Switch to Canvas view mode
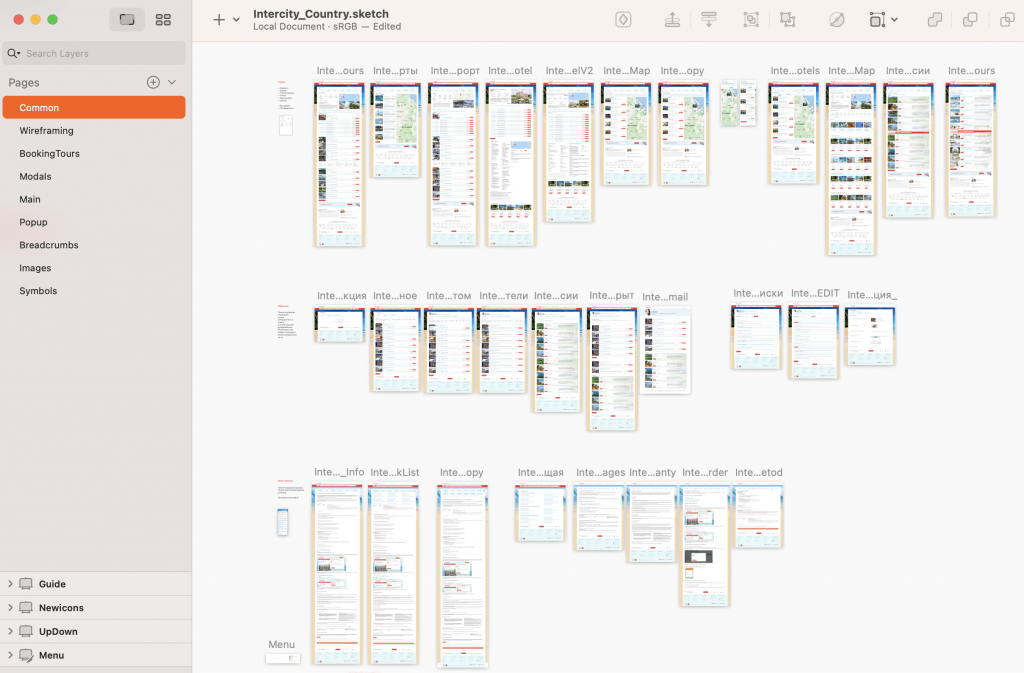The height and width of the screenshot is (673, 1024). click(127, 20)
